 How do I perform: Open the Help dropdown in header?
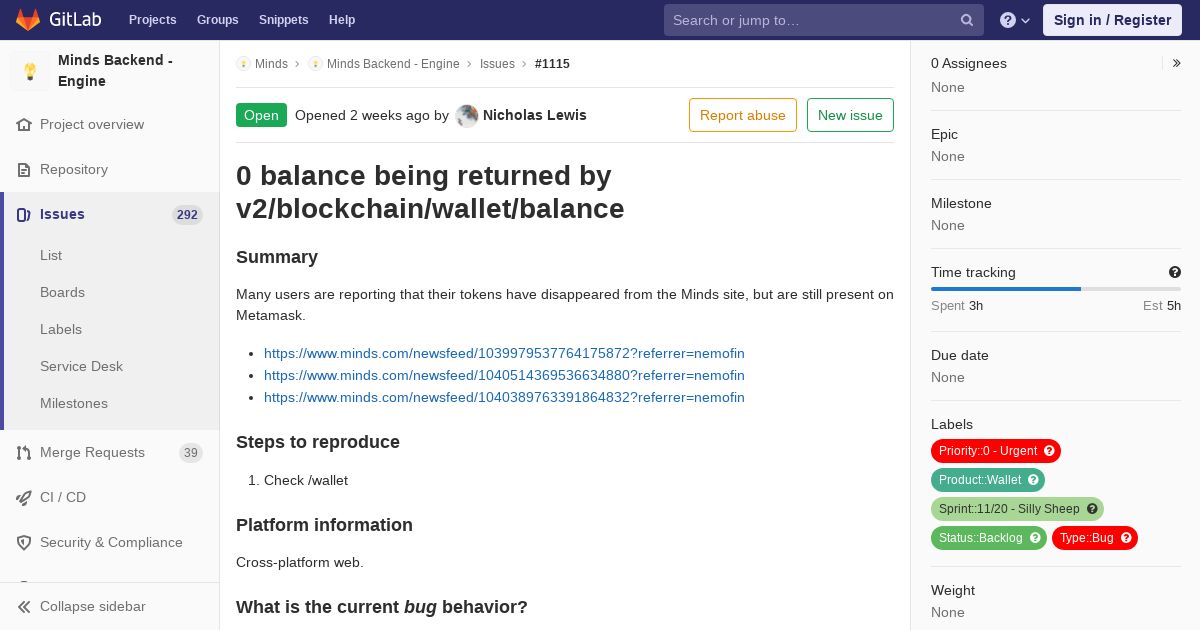[x=1015, y=20]
